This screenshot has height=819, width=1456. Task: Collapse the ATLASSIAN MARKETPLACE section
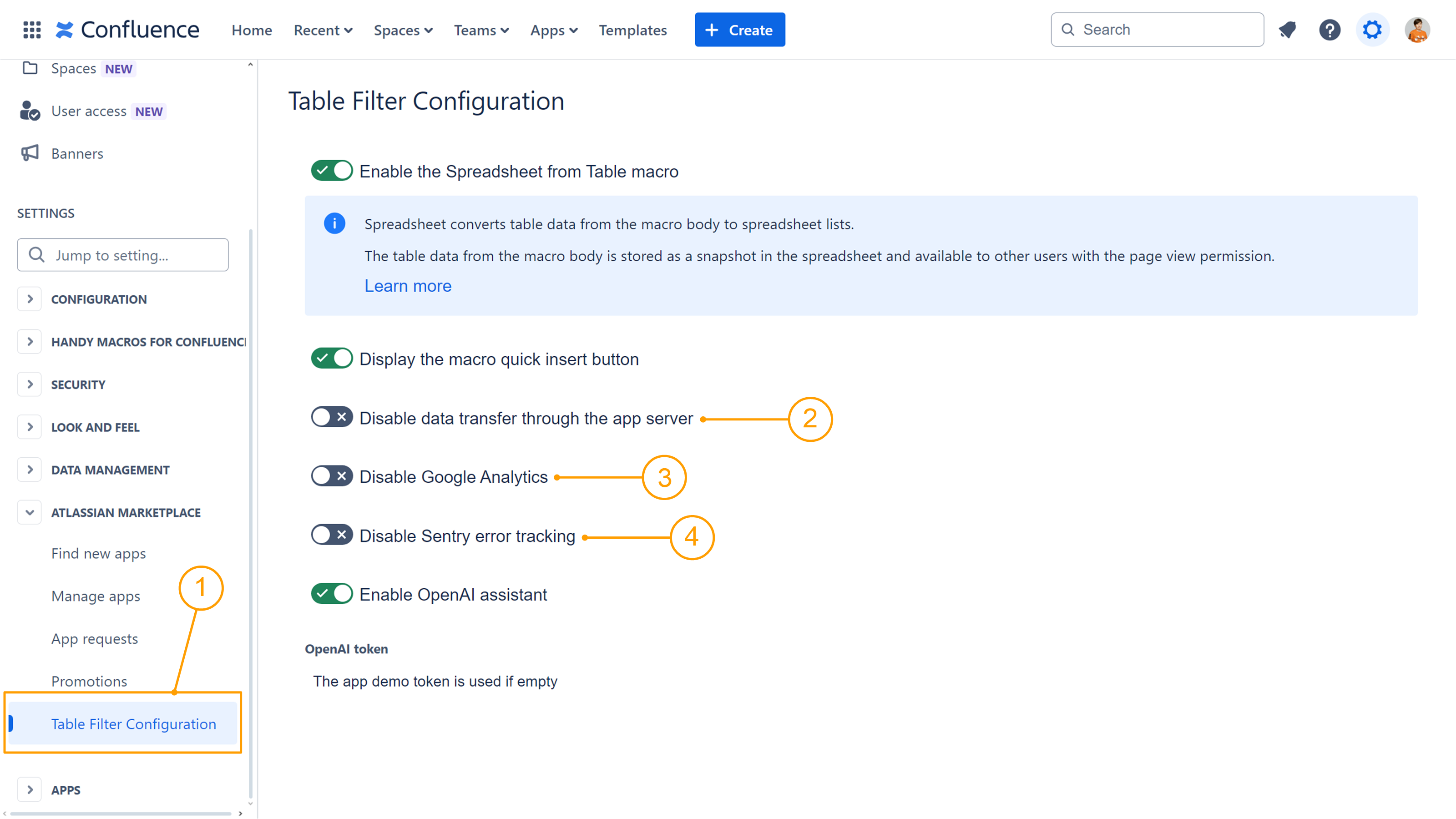coord(30,512)
